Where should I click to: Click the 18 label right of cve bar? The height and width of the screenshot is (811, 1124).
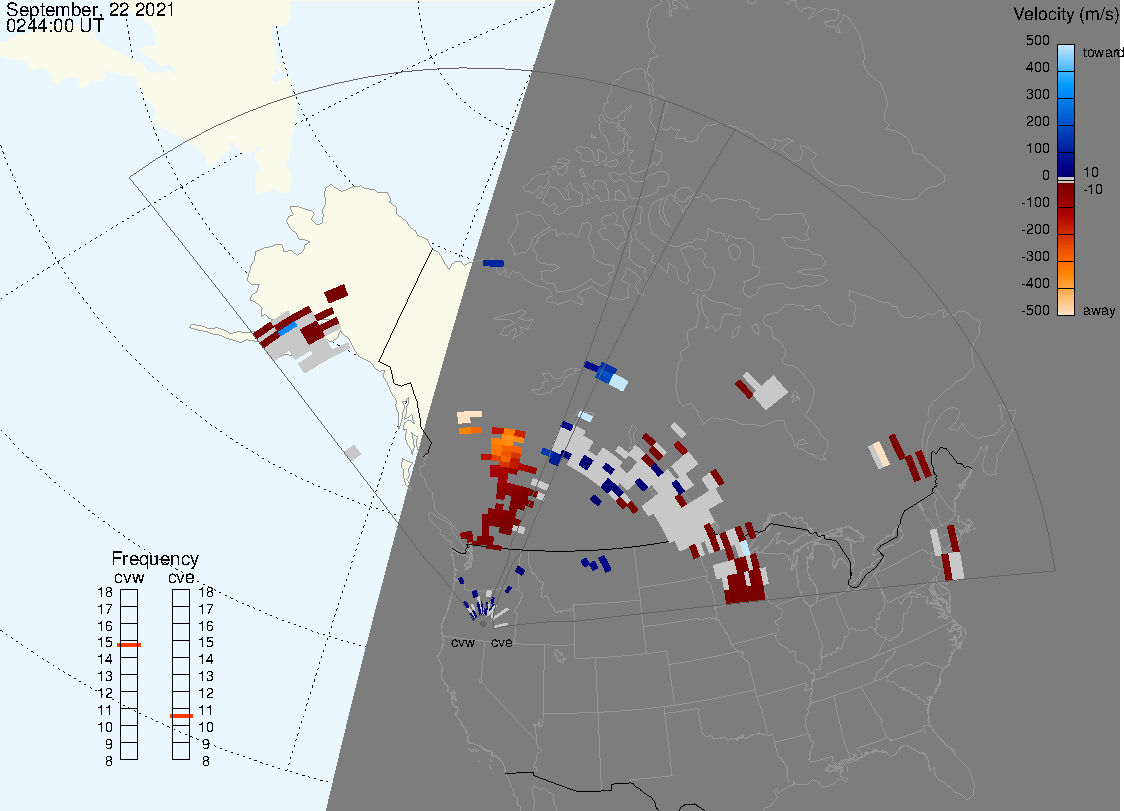(206, 592)
